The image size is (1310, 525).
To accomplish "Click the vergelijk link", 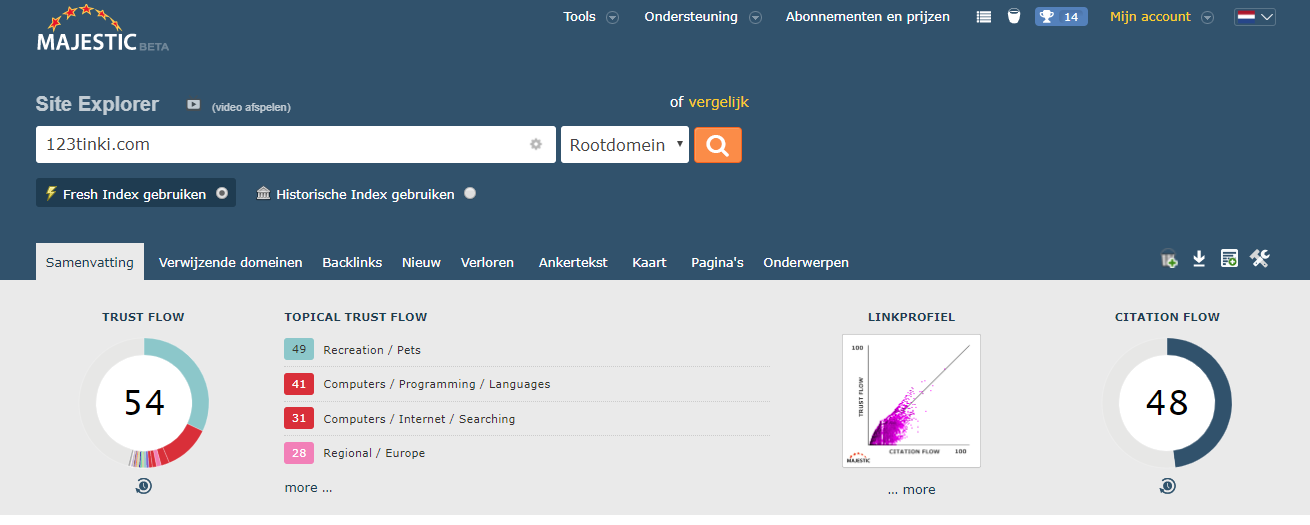I will [718, 102].
